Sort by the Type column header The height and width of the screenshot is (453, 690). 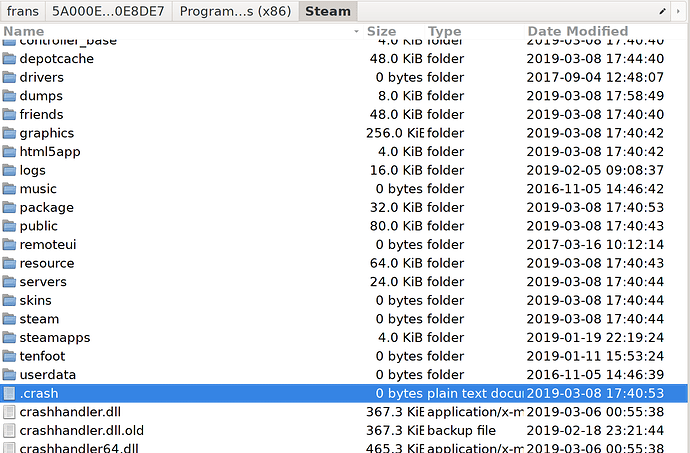(x=474, y=31)
